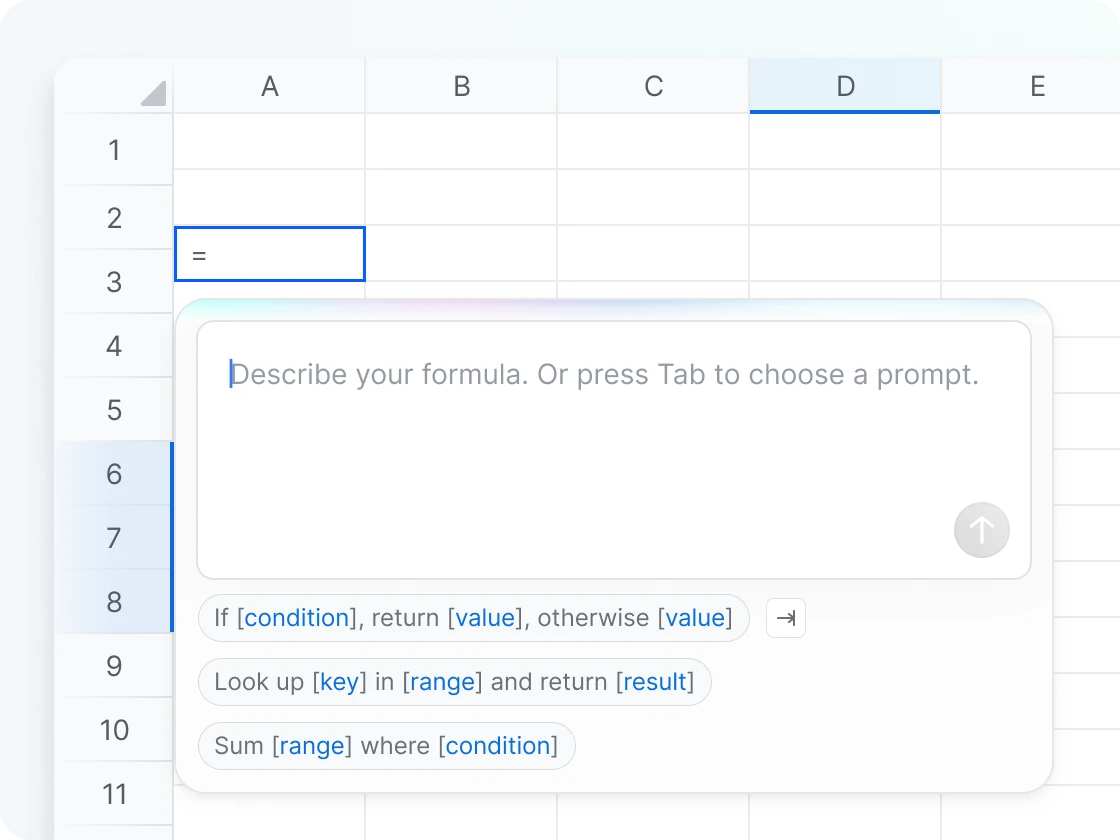1120x840 pixels.
Task: Select column A header
Action: 269,86
